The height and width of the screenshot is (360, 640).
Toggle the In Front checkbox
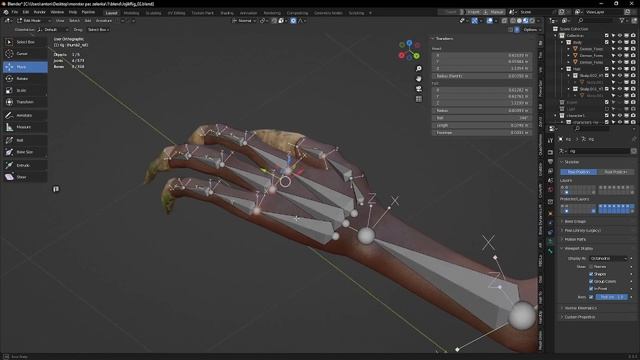(591, 289)
